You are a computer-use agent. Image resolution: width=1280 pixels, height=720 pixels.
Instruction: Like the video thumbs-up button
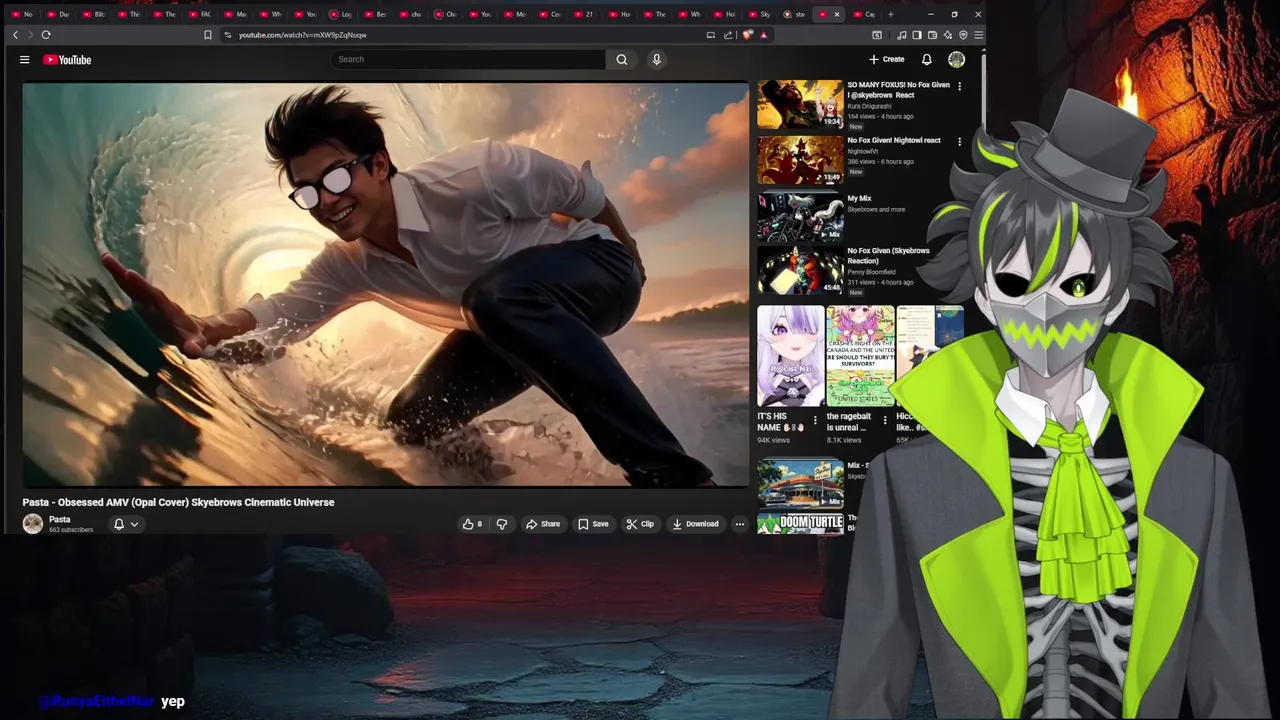[x=472, y=524]
